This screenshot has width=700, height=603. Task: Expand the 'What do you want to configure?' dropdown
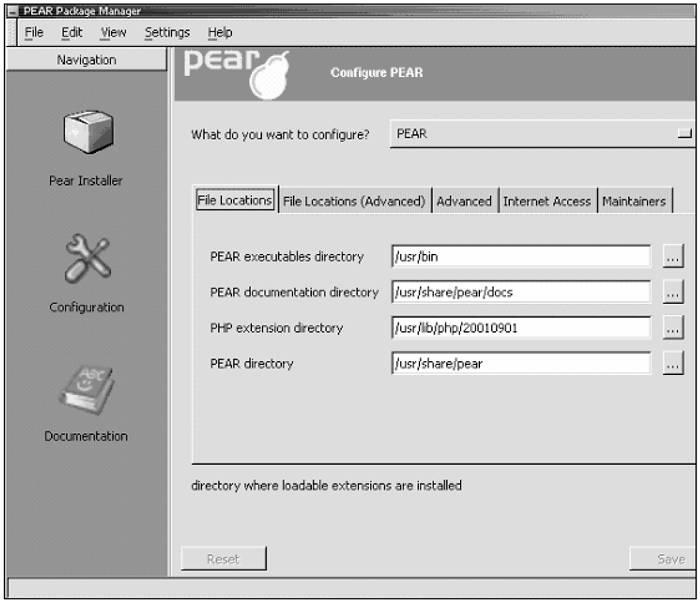(x=542, y=133)
